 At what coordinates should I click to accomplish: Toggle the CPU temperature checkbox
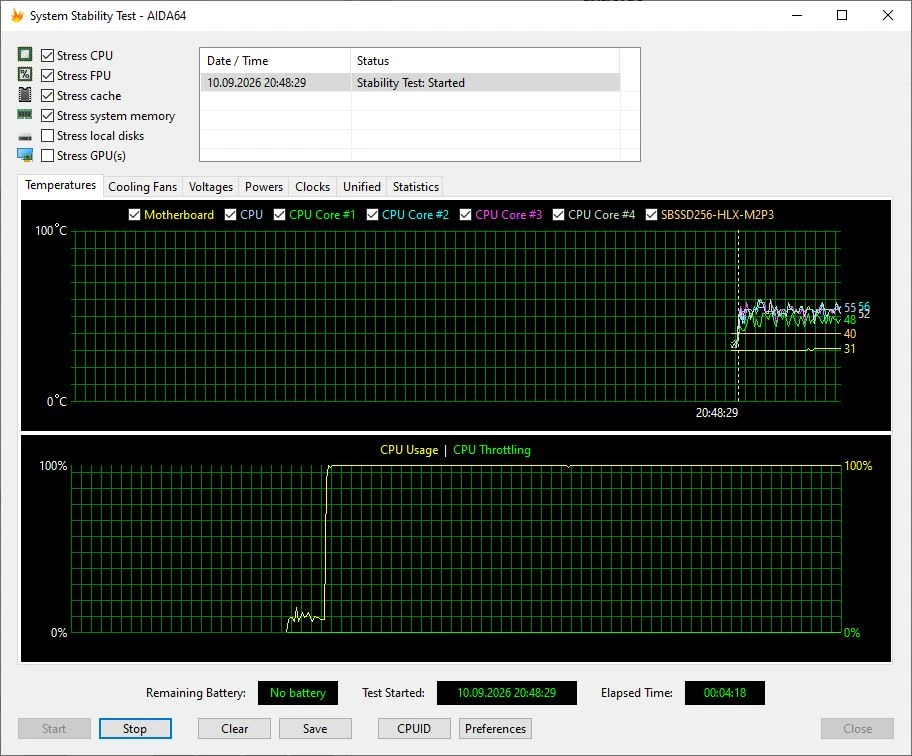pos(230,215)
